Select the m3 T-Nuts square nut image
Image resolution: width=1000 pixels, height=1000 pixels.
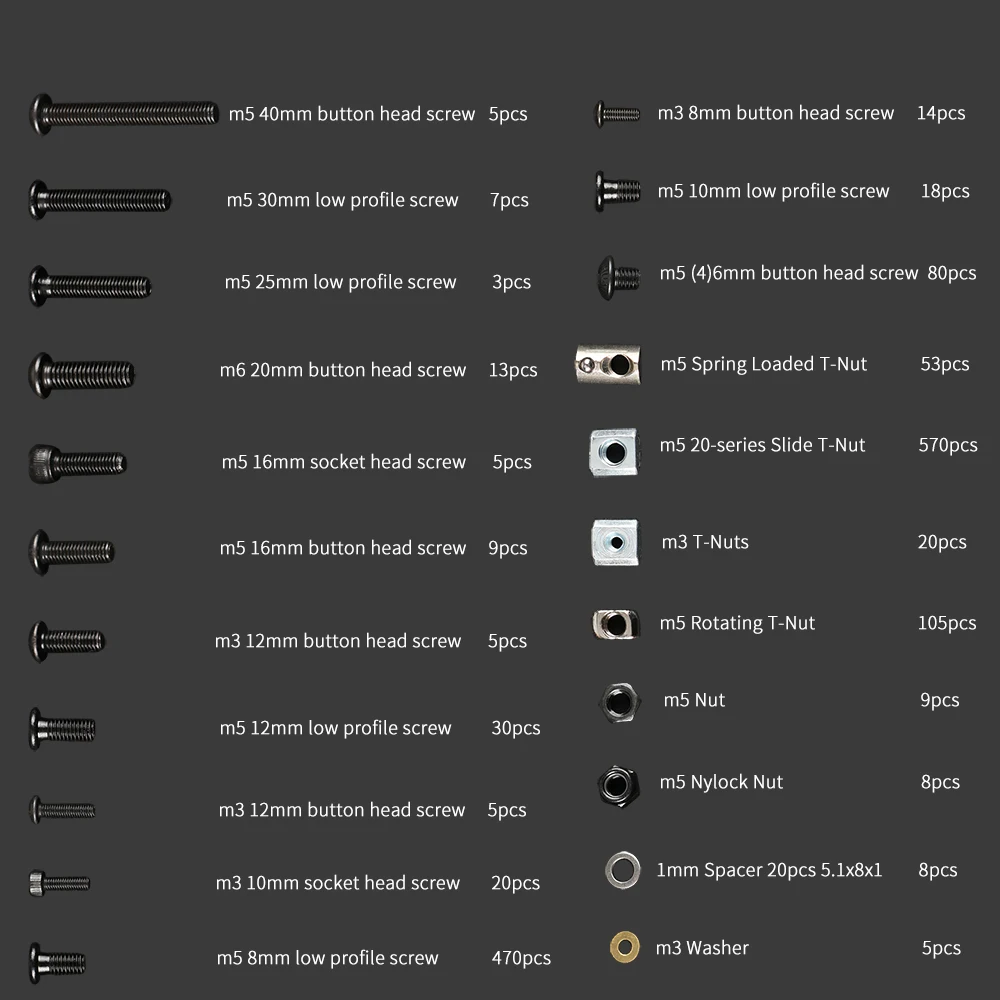615,543
